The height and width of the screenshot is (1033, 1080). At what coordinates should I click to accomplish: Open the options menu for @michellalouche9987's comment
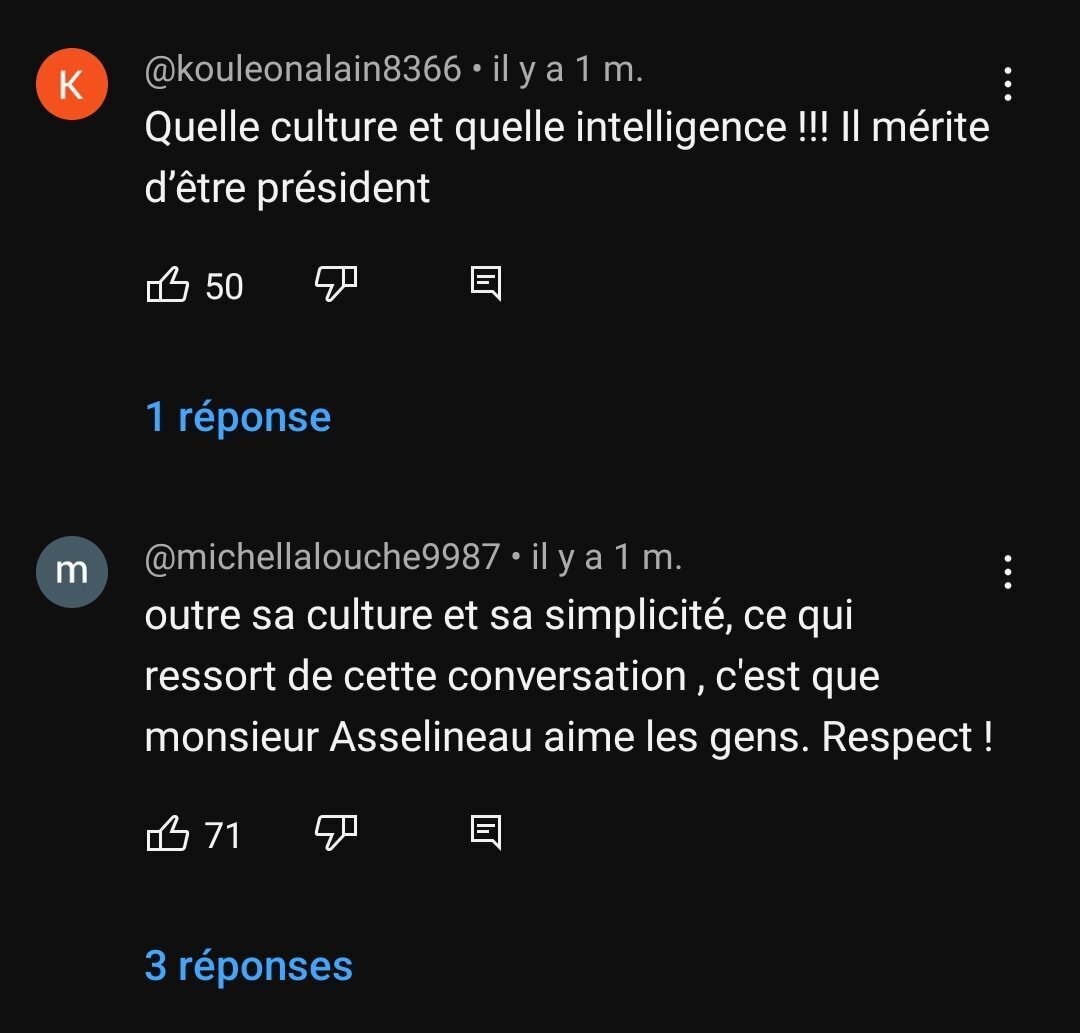[1007, 572]
